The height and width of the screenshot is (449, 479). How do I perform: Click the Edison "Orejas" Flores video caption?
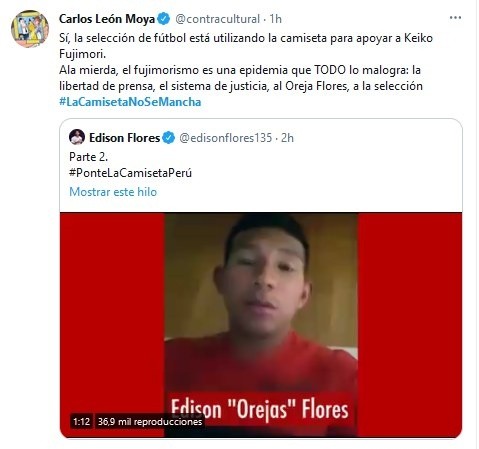260,409
